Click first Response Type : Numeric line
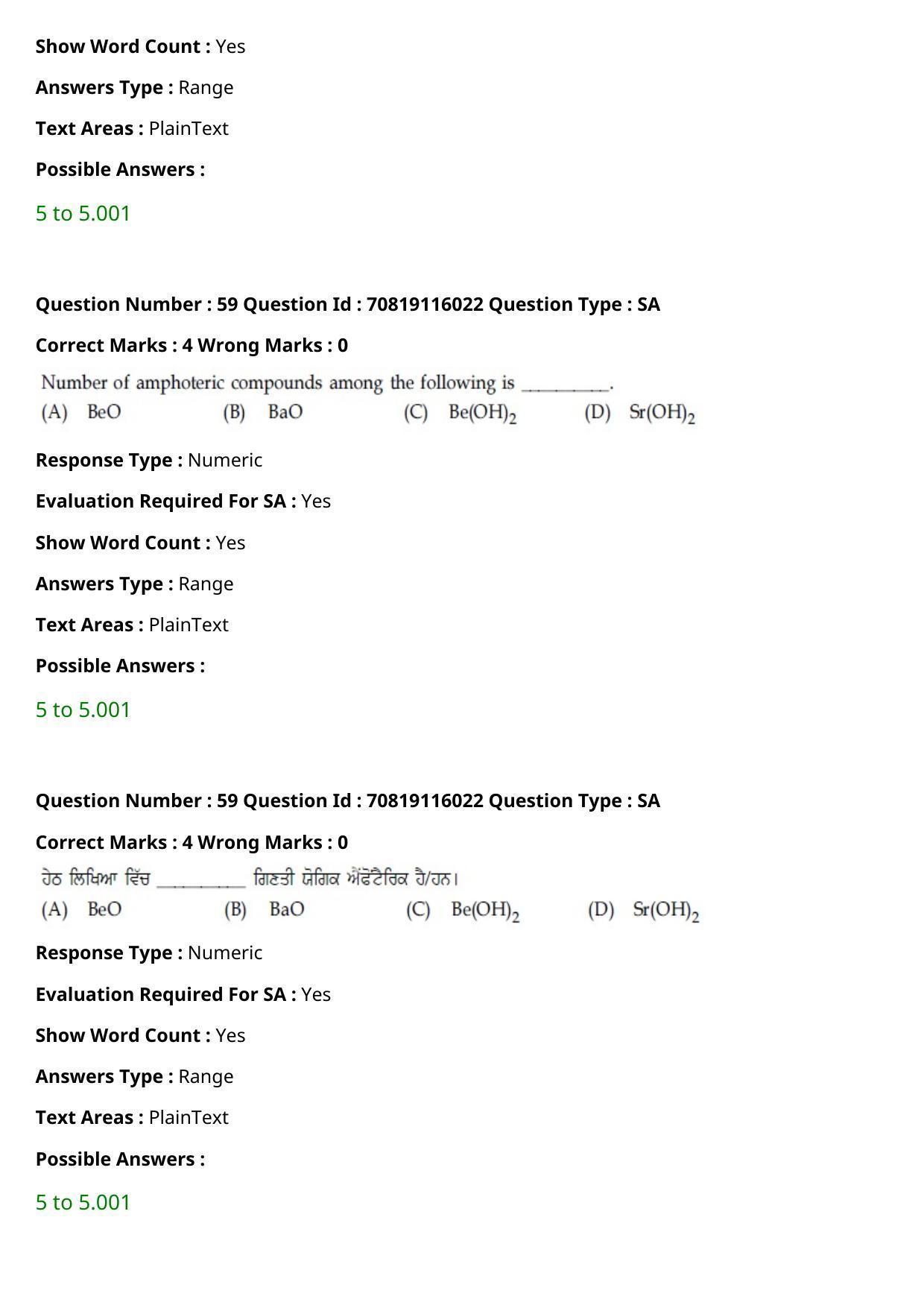924x1308 pixels. 149,460
